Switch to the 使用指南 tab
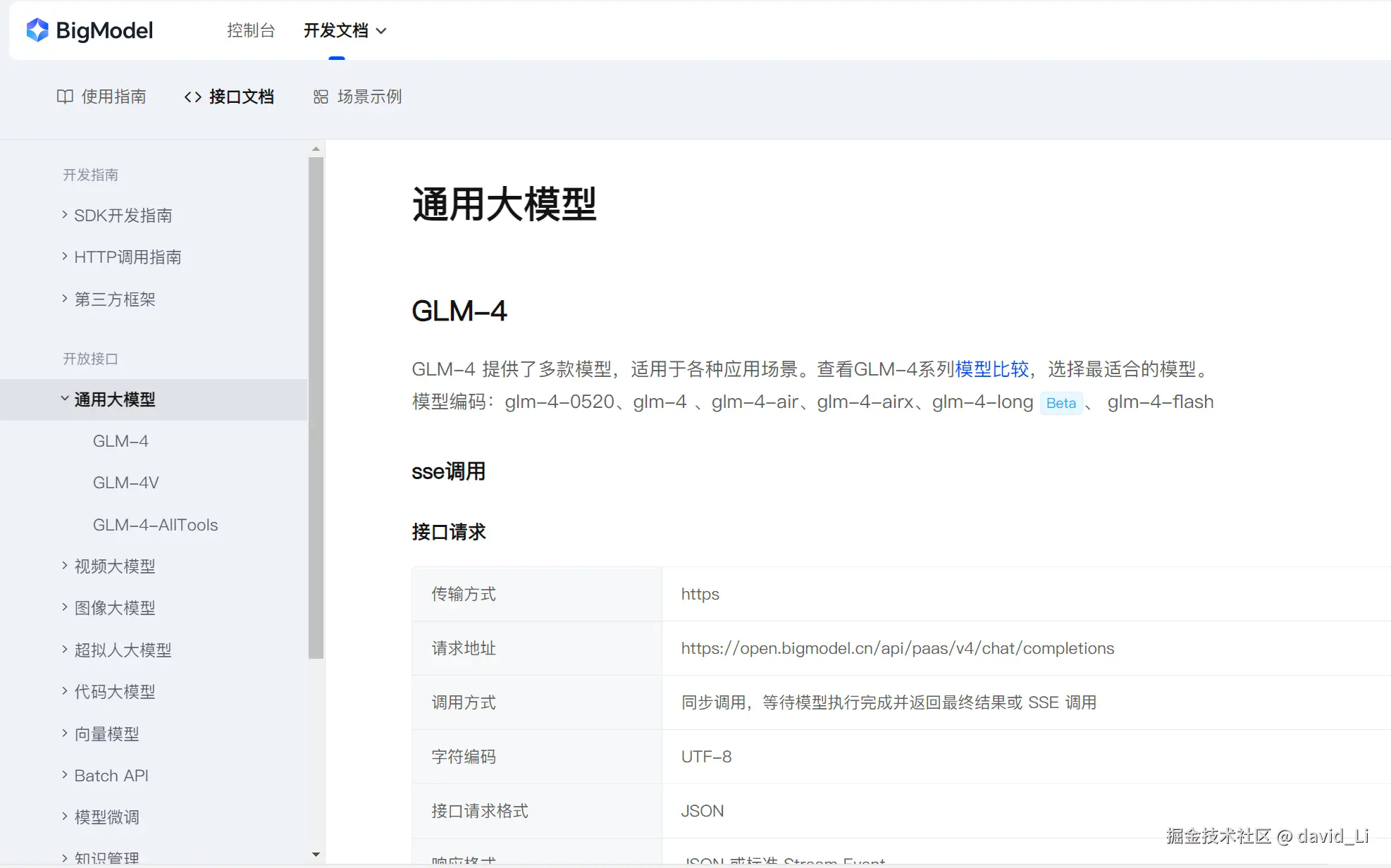This screenshot has height=868, width=1391. 113,97
